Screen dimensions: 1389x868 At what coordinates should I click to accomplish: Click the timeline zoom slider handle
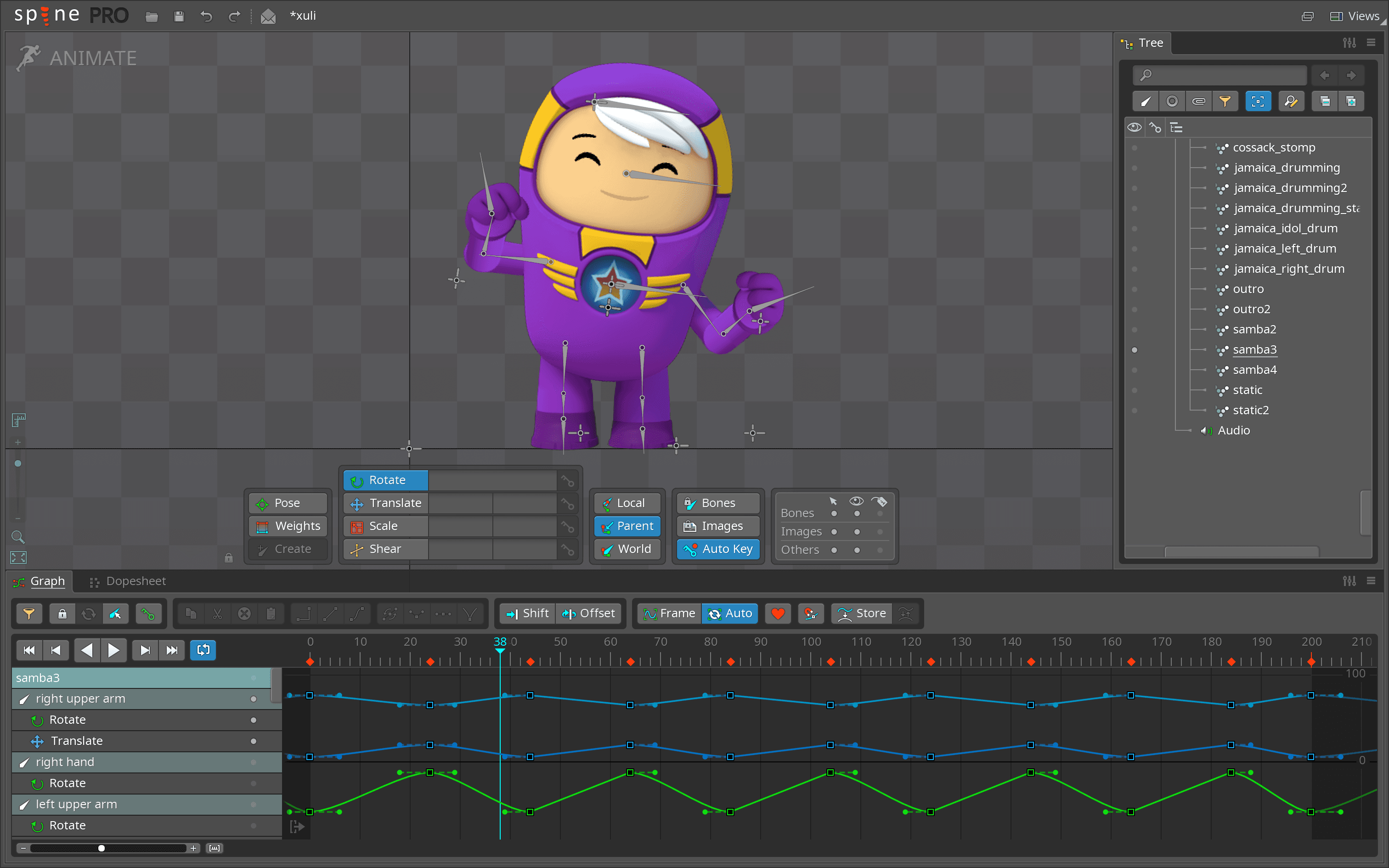102,848
